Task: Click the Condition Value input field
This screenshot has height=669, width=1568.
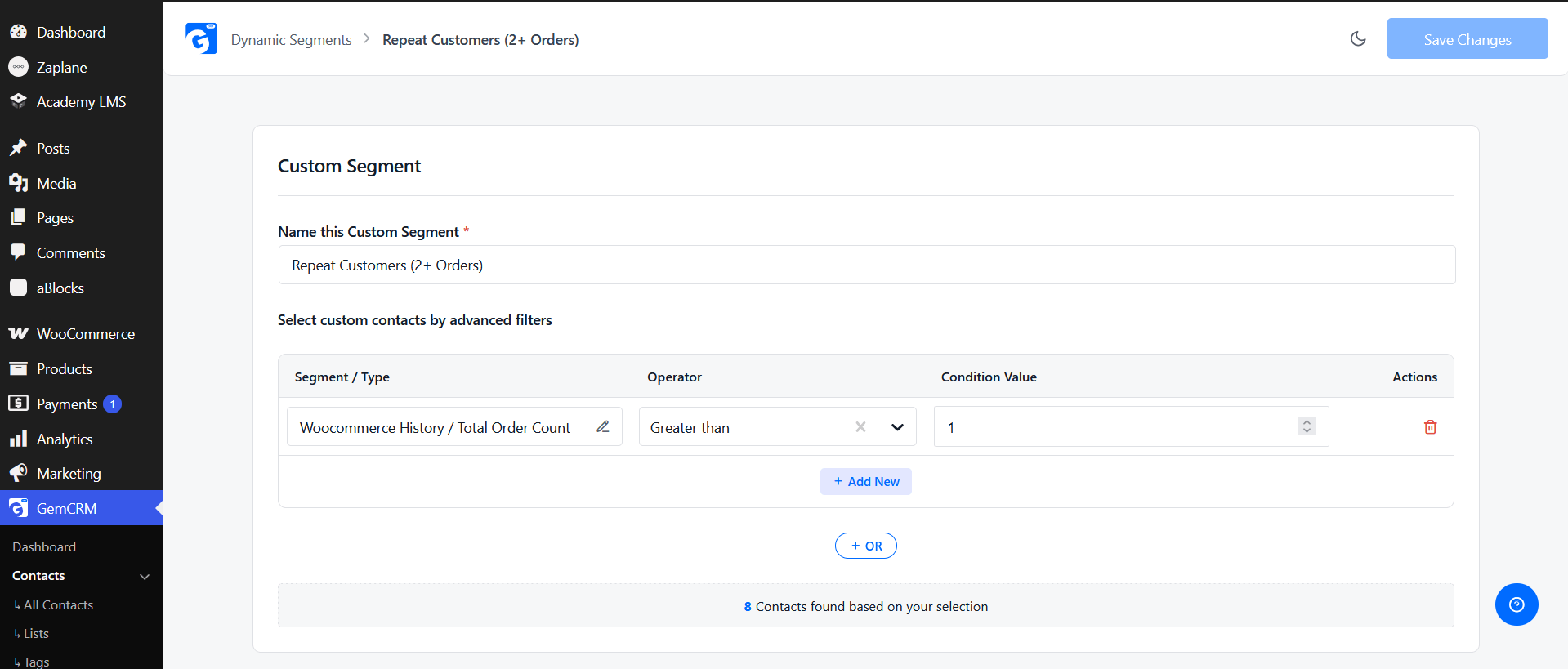Action: click(1132, 426)
